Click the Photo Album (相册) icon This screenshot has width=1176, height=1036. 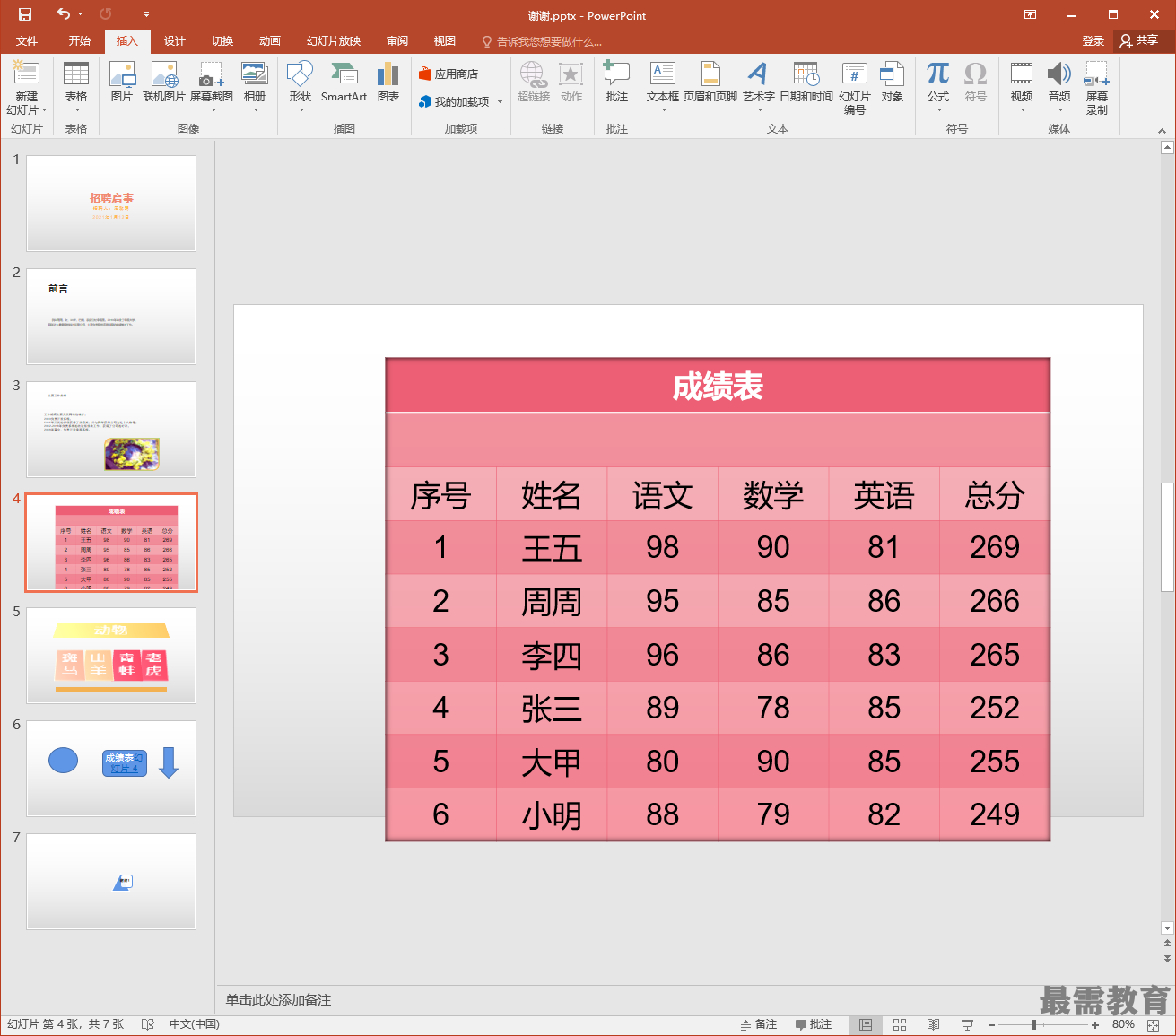tap(255, 86)
